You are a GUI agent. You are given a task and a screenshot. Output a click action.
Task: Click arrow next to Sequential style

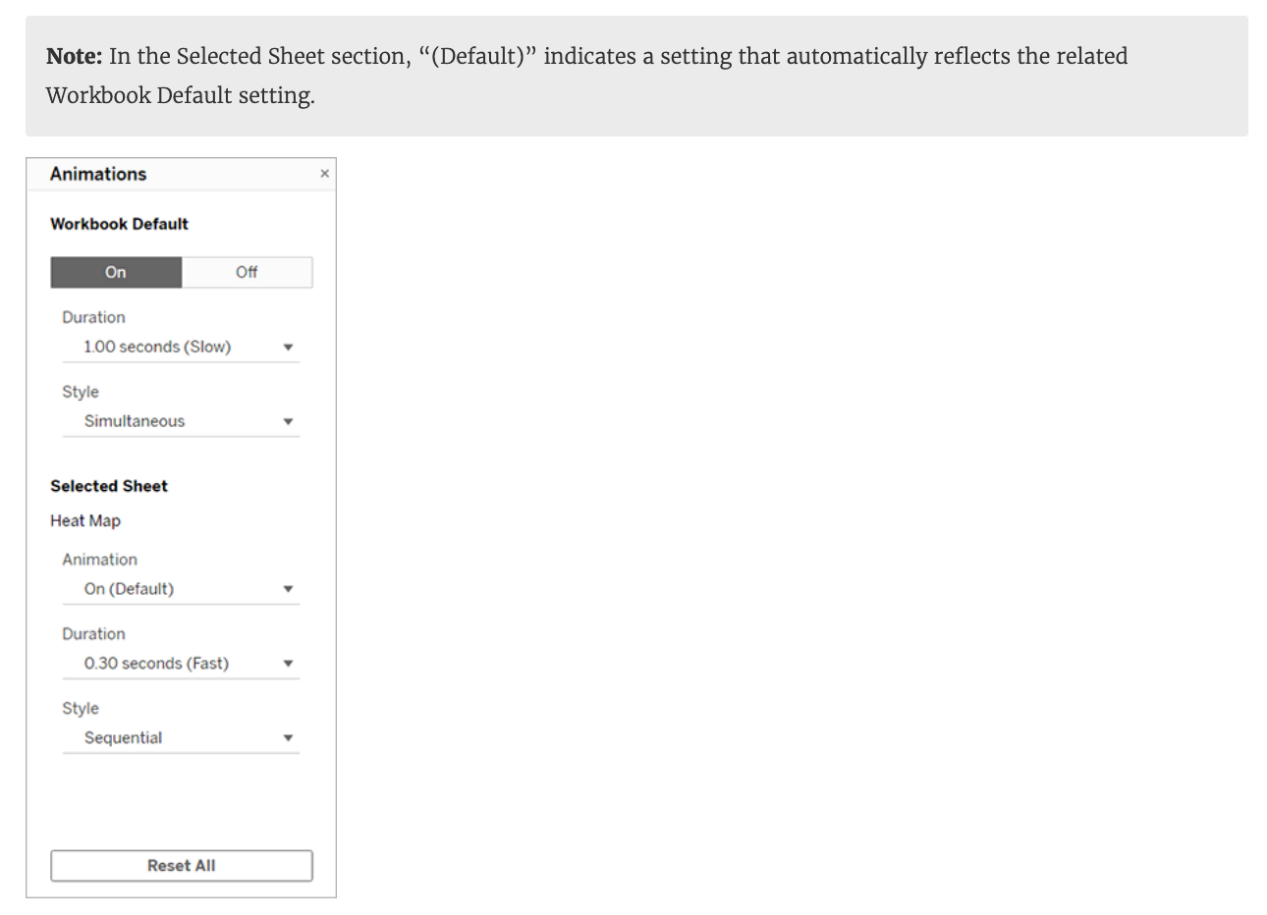(x=288, y=738)
